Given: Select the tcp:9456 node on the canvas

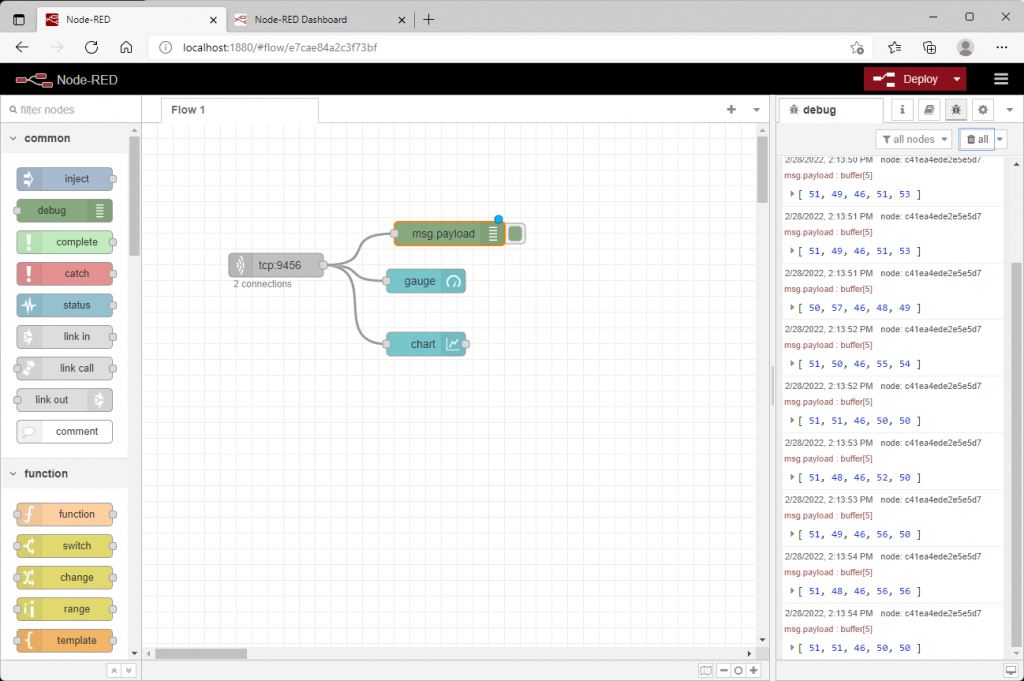Looking at the screenshot, I should pyautogui.click(x=276, y=265).
